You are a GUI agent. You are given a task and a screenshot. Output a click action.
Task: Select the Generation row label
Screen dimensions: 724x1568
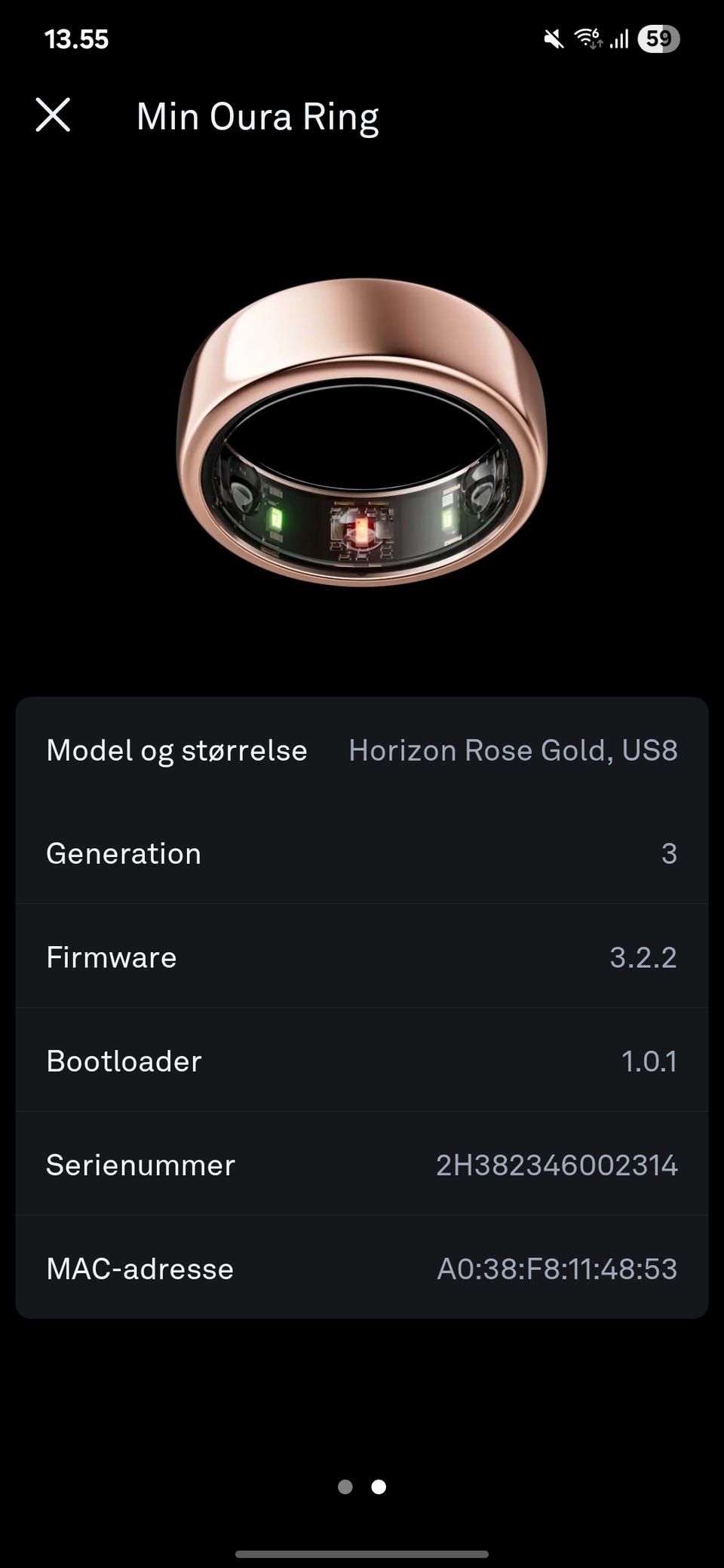(124, 853)
